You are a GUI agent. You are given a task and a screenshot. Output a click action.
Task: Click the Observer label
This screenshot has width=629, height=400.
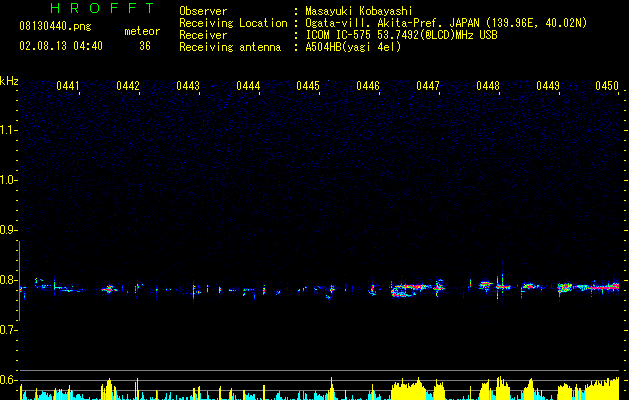203,11
